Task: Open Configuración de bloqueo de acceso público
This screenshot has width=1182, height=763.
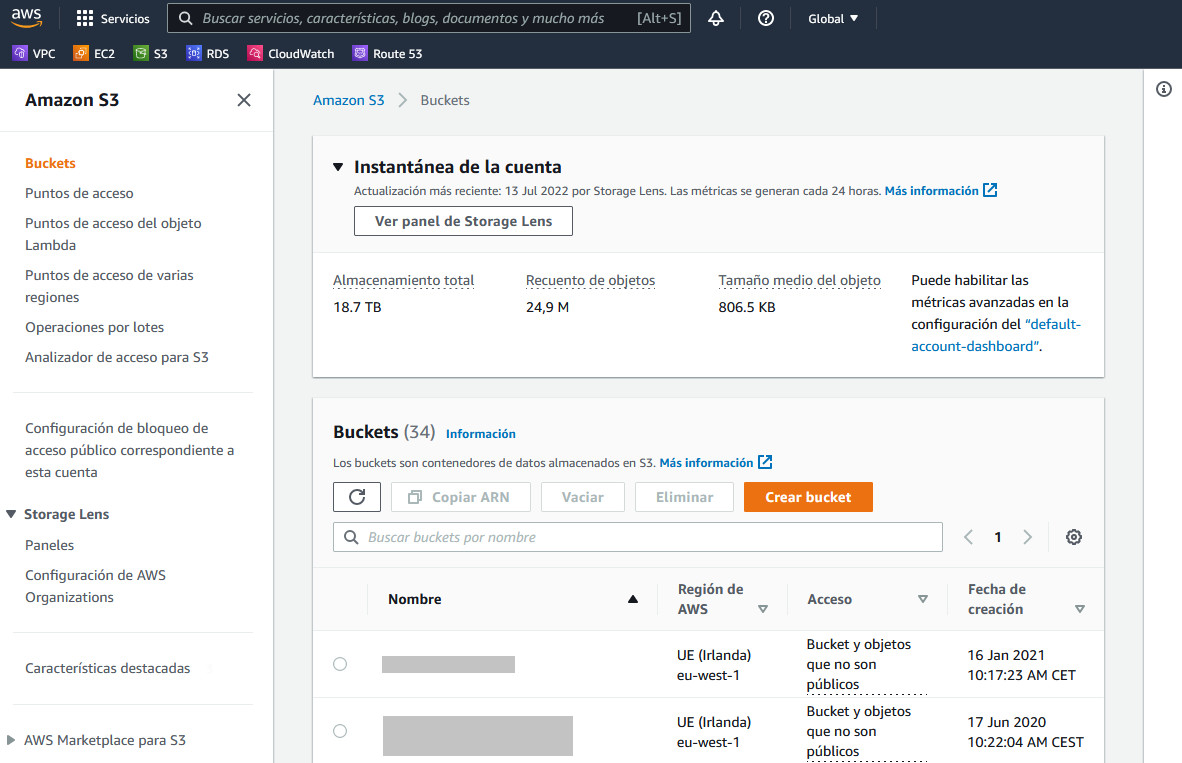Action: coord(130,450)
